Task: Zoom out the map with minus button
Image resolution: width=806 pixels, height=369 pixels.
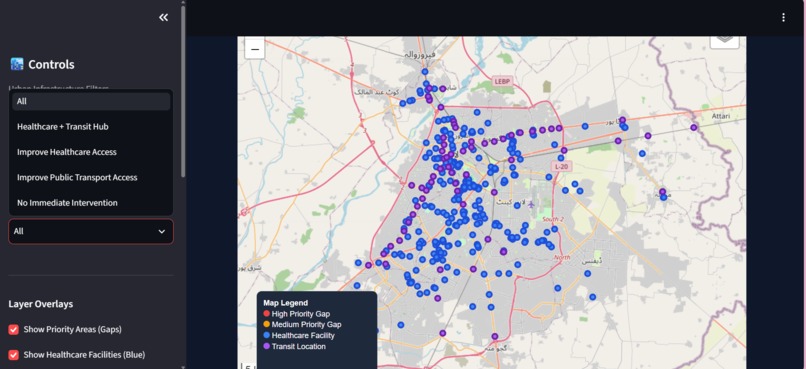Action: [x=254, y=49]
